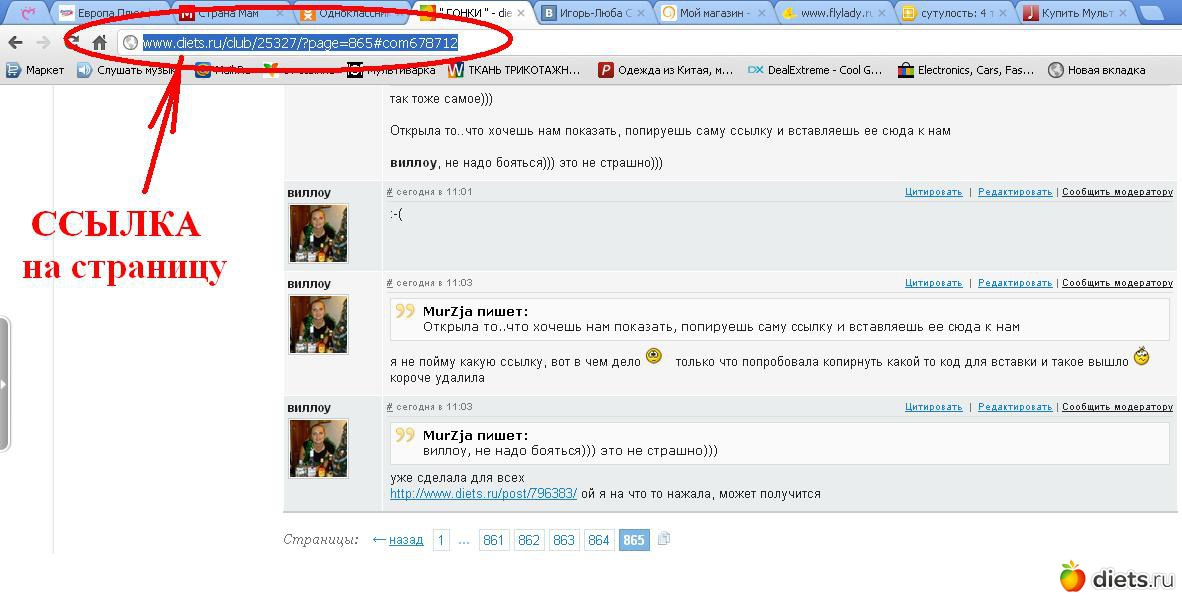1182x600 pixels.
Task: Go to page 863 in pagination
Action: [564, 540]
